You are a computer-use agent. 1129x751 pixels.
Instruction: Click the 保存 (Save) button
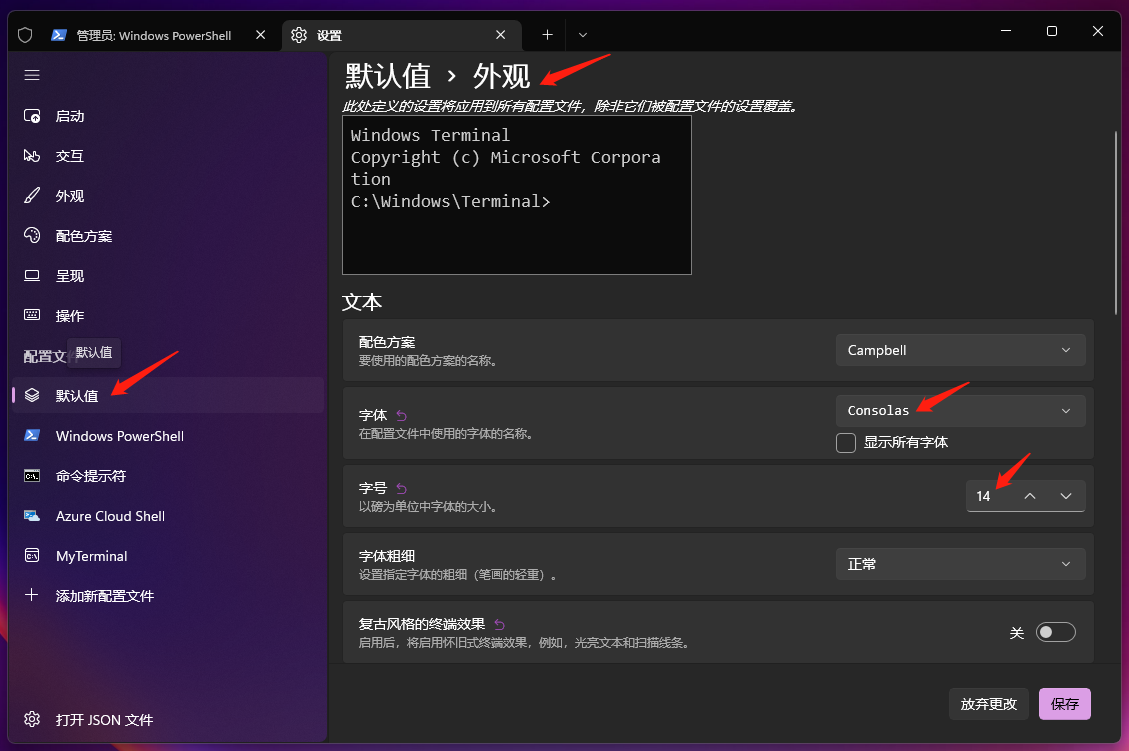pos(1064,703)
